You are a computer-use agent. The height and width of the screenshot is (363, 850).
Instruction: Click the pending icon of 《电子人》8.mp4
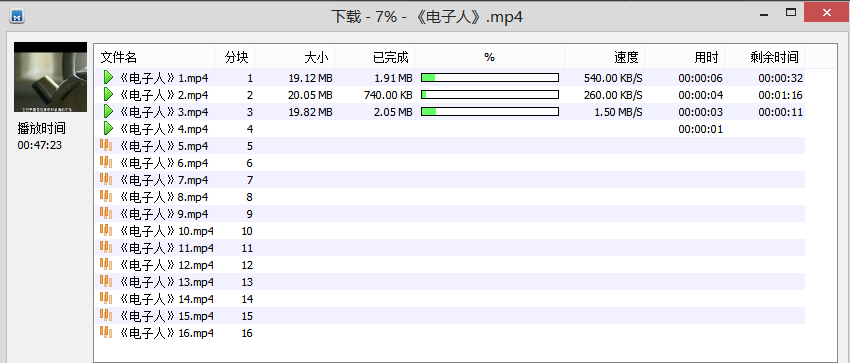(106, 197)
